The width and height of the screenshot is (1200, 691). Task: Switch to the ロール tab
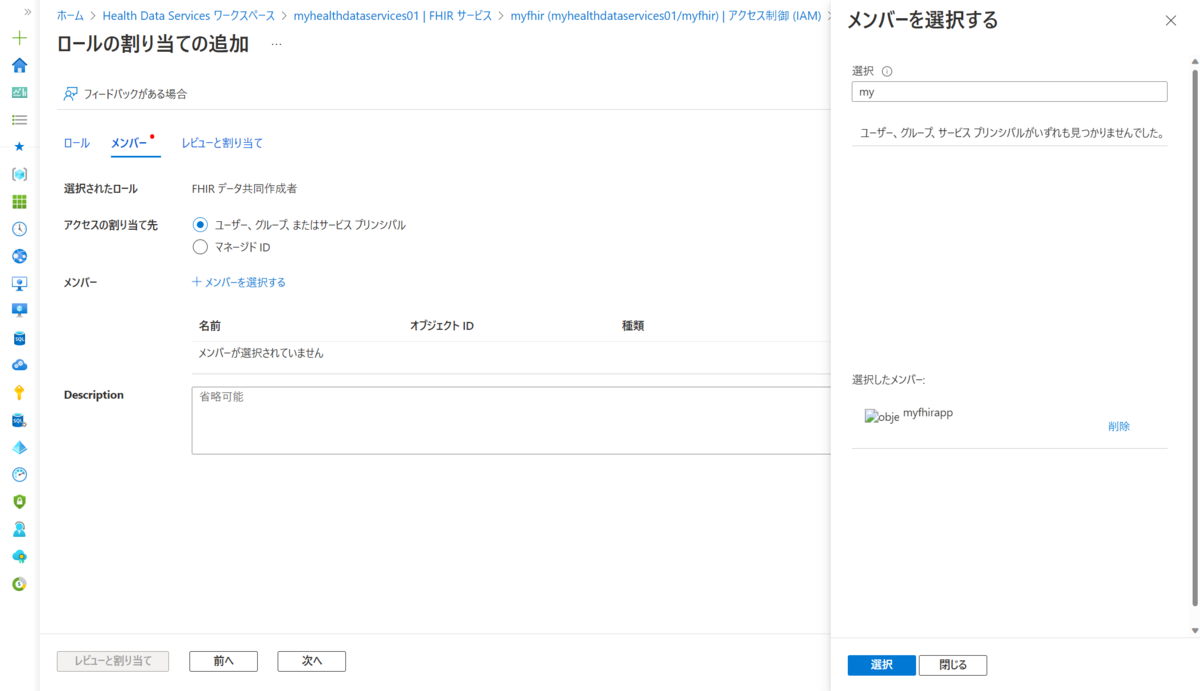coord(76,143)
